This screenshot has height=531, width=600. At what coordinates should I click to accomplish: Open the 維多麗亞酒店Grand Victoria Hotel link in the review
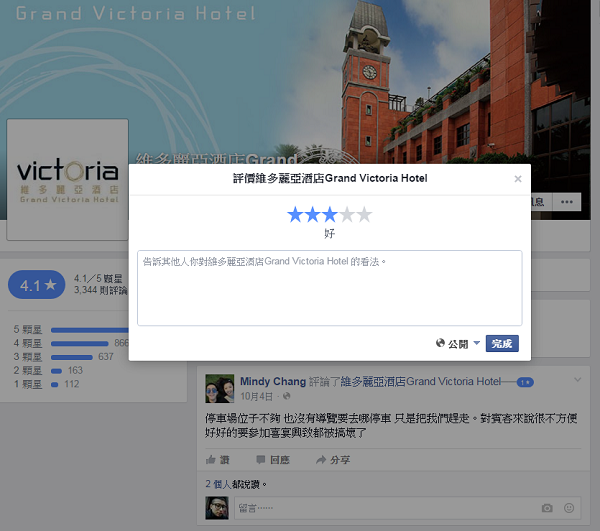click(x=421, y=381)
